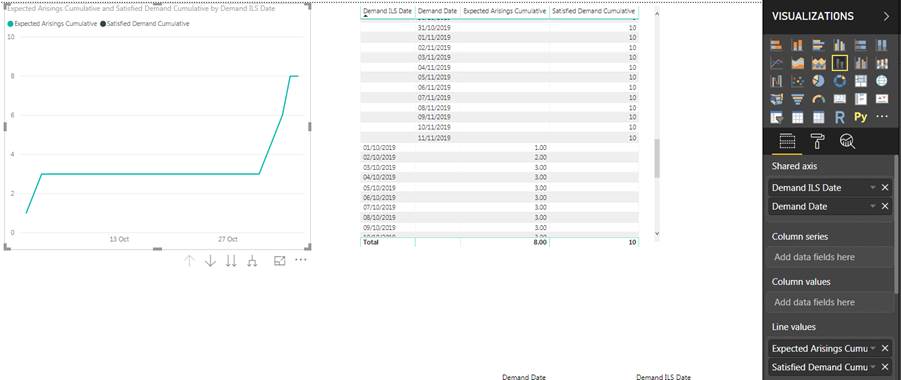
Task: Click the table's vertical scrollbar thumb
Action: (657, 158)
